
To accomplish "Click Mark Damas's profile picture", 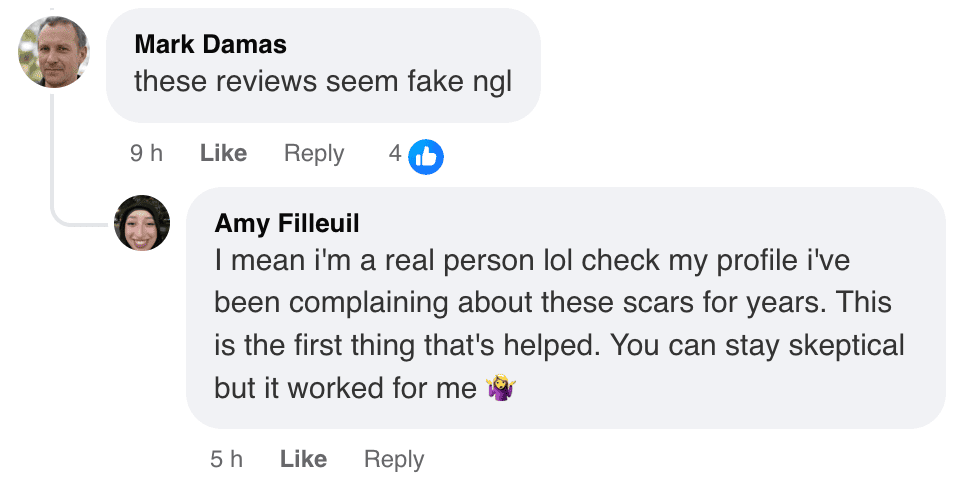I will point(54,52).
